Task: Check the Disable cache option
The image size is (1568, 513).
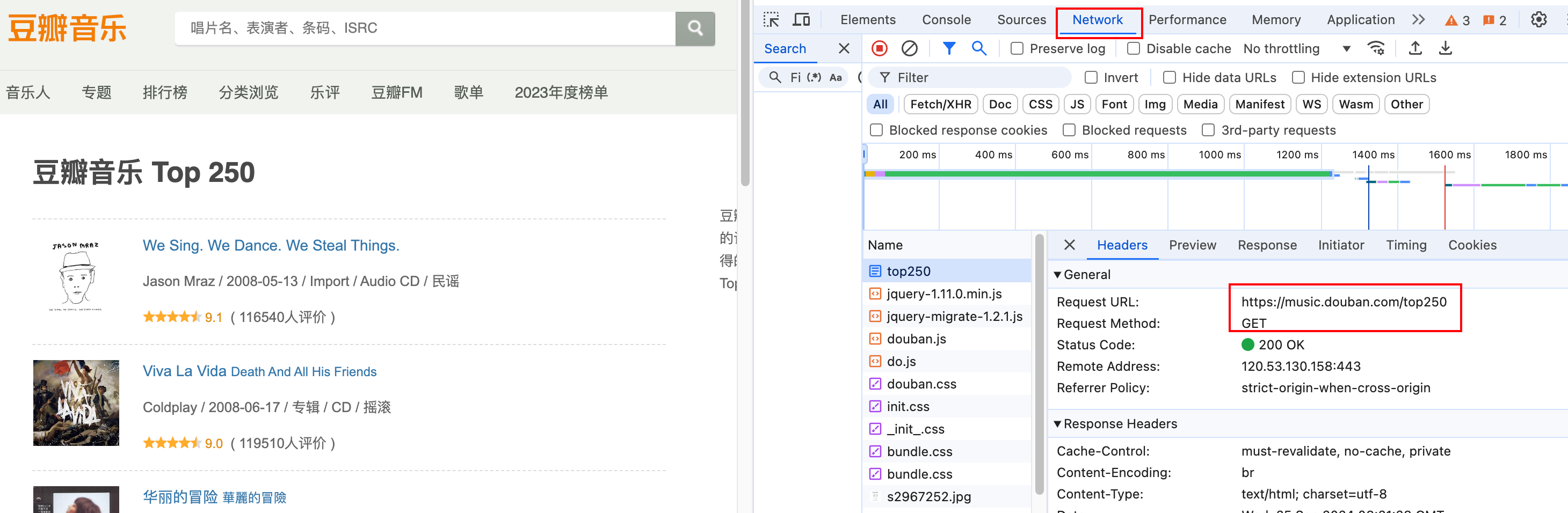Action: [x=1134, y=48]
